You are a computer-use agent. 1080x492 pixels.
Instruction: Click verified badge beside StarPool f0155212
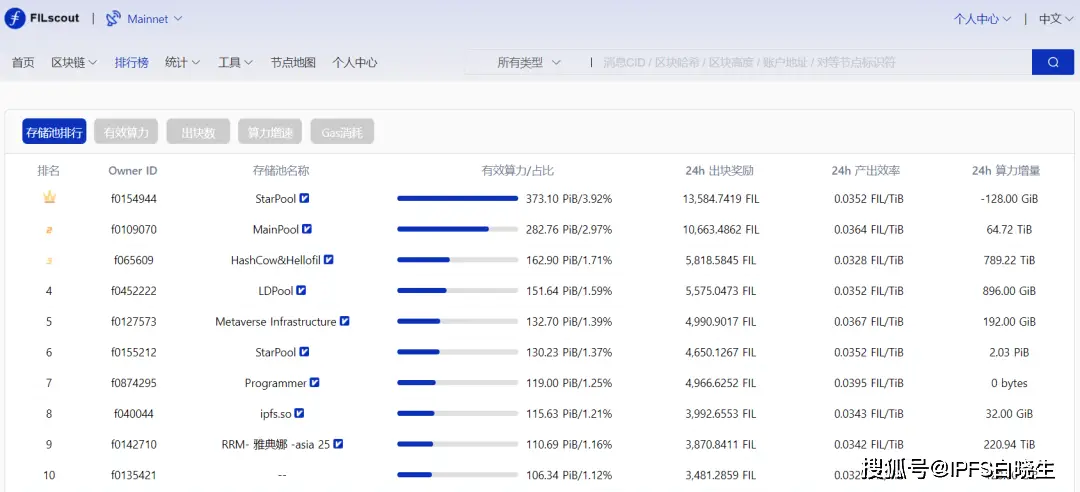click(x=304, y=351)
